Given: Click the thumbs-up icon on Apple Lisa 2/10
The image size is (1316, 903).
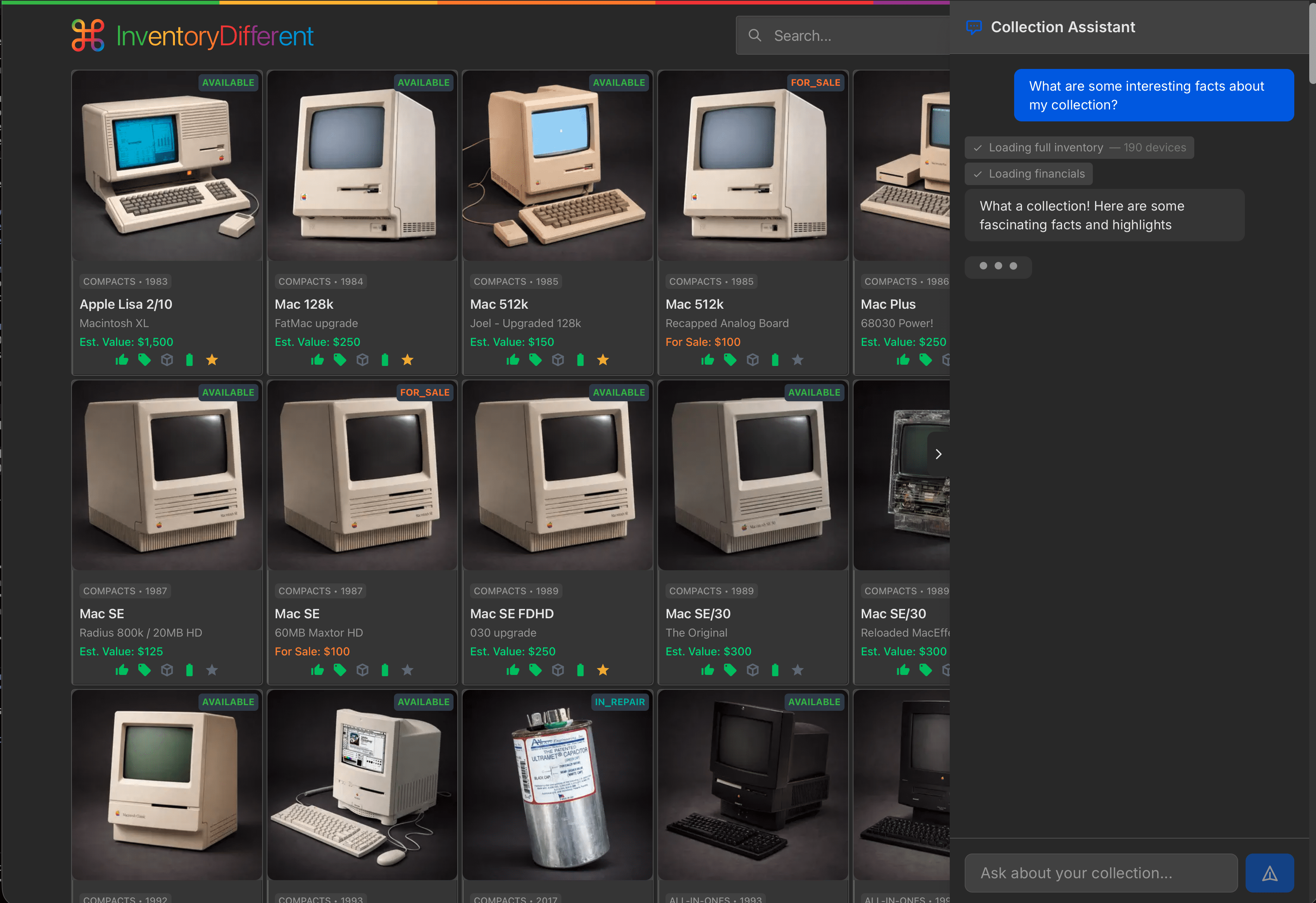Looking at the screenshot, I should [x=122, y=360].
